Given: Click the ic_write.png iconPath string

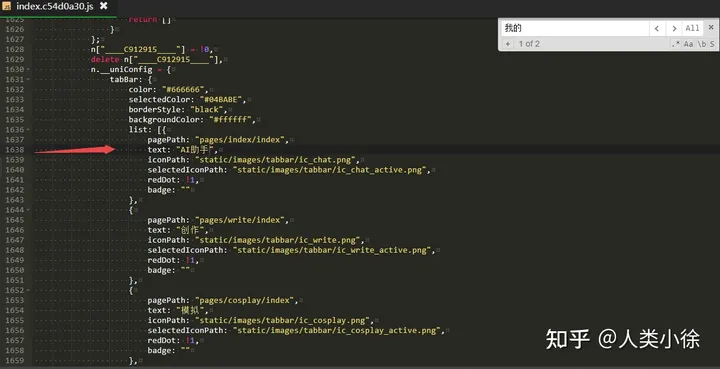Looking at the screenshot, I should 278,240.
